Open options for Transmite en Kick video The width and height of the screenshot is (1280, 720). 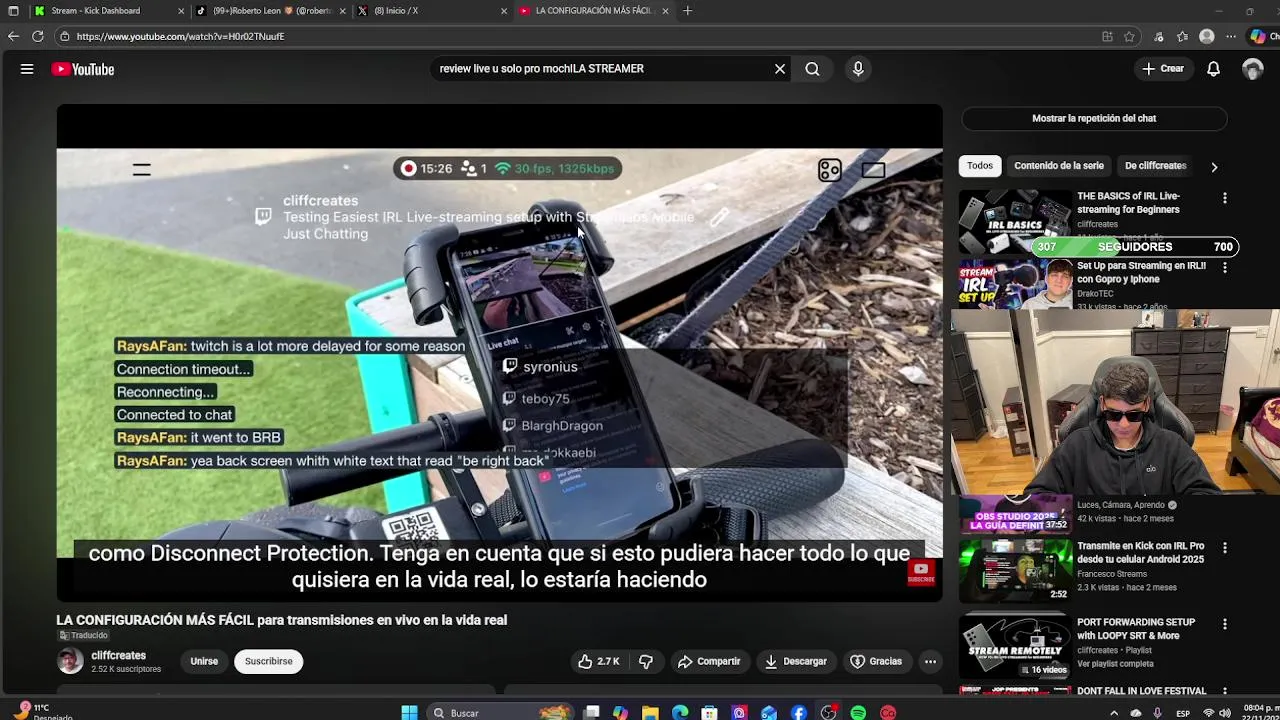[x=1225, y=548]
